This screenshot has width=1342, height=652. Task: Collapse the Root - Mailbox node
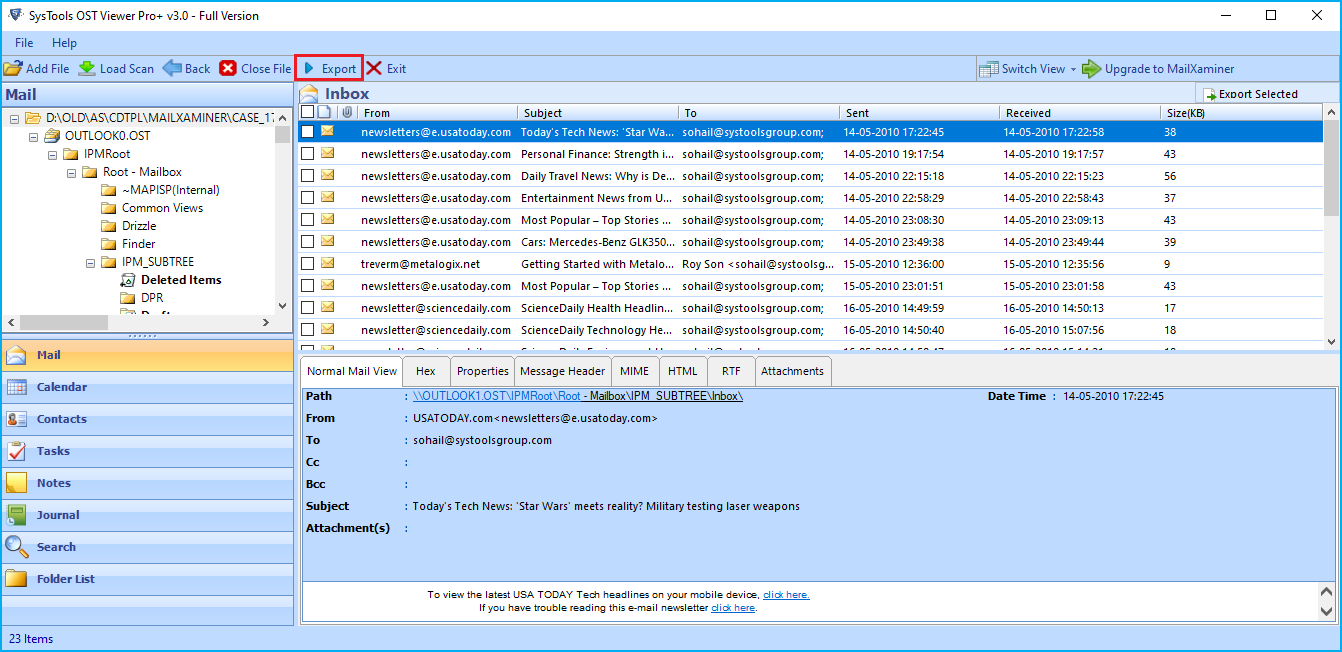(x=70, y=171)
